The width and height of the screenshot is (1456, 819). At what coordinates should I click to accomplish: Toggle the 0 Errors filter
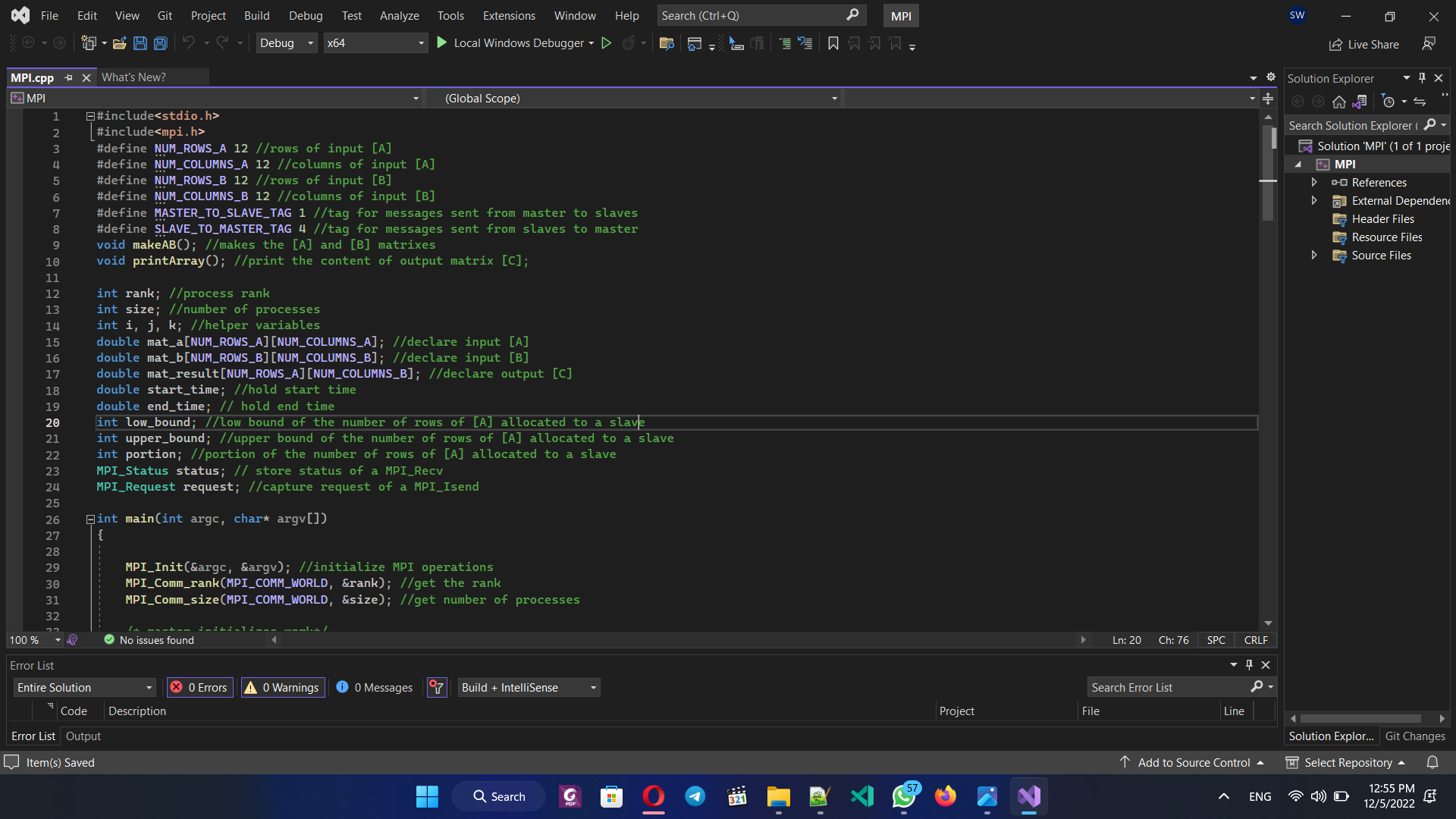pyautogui.click(x=199, y=688)
